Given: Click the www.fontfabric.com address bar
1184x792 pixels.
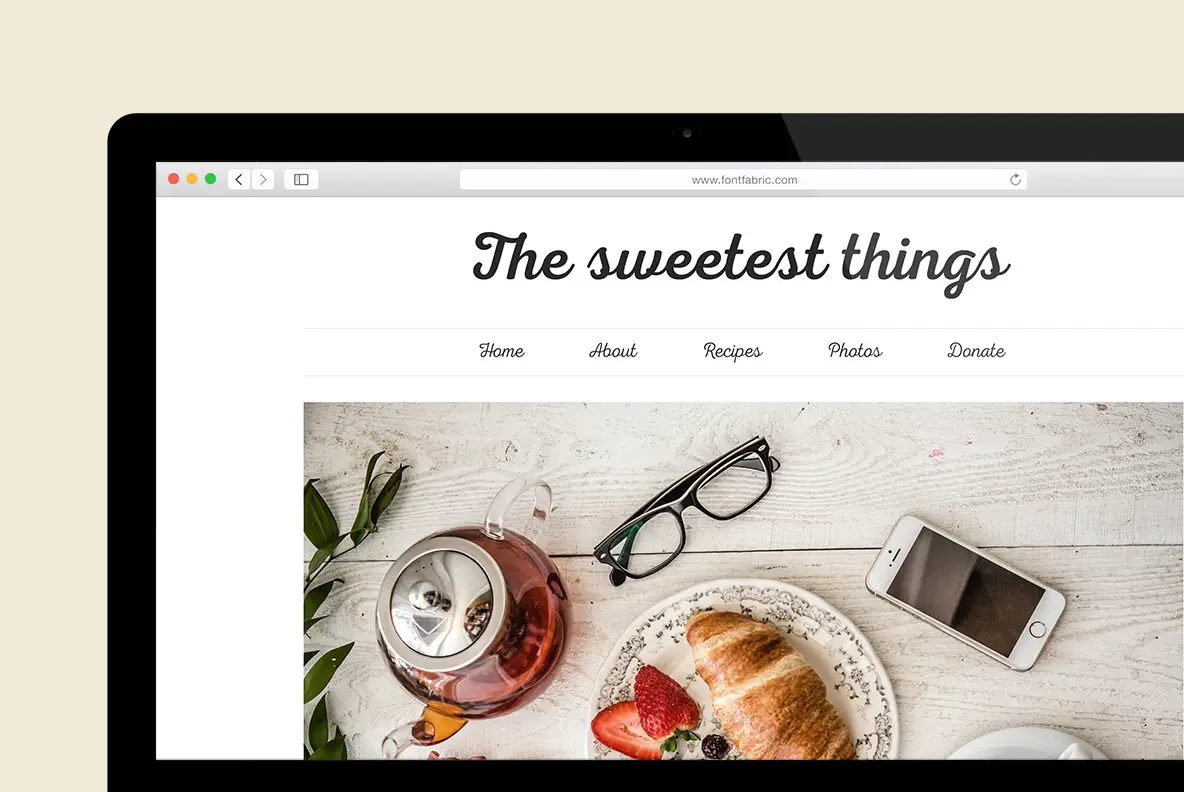Looking at the screenshot, I should (743, 180).
